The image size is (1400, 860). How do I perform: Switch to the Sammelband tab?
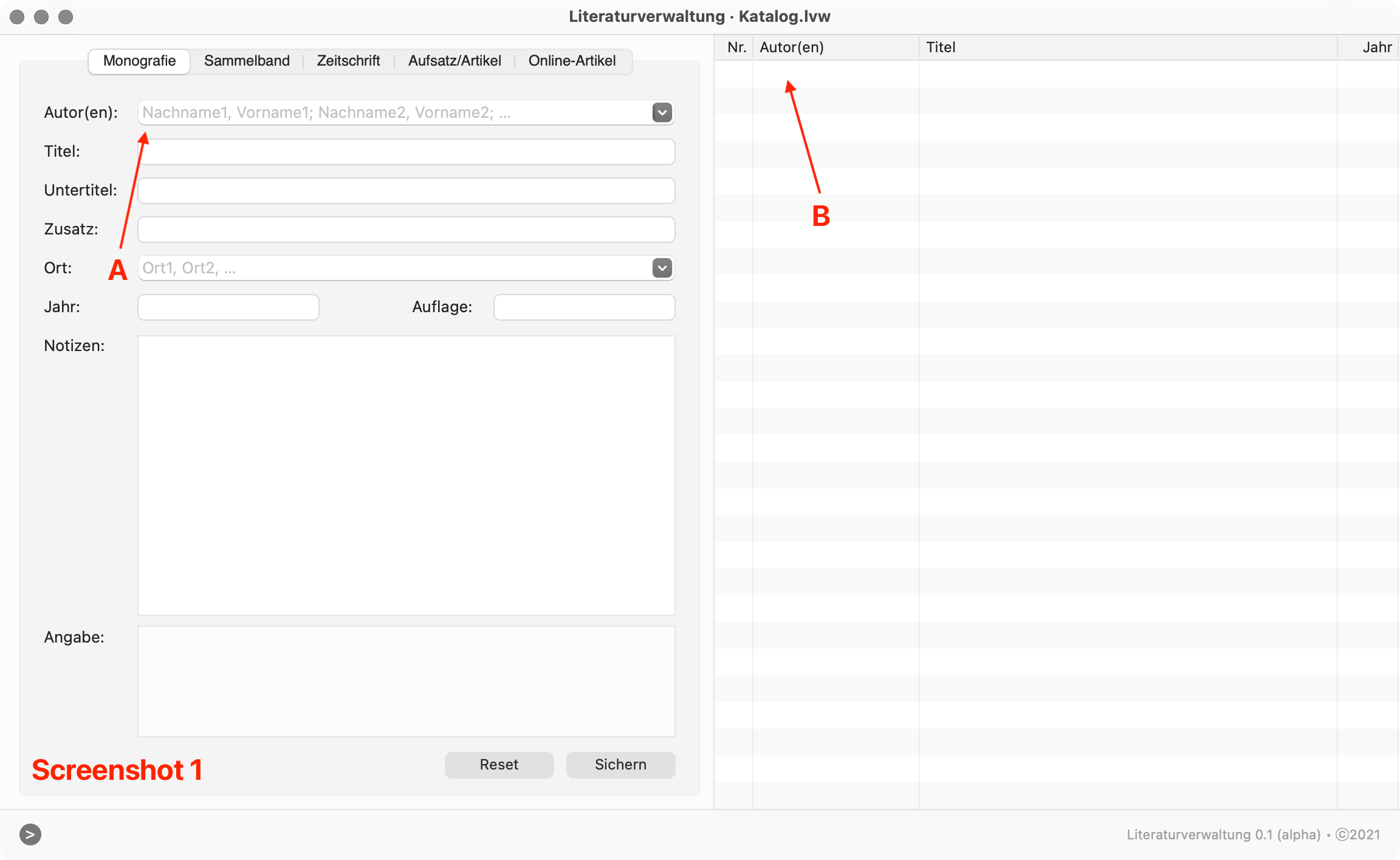point(247,61)
